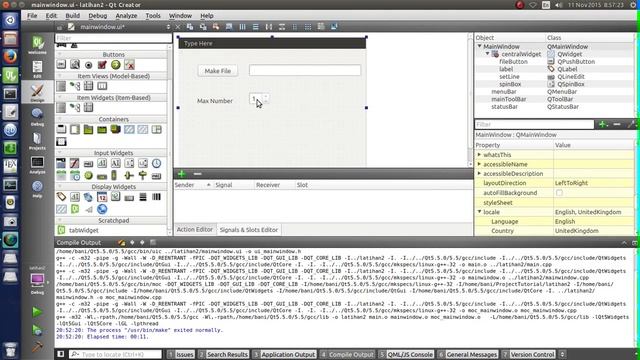This screenshot has height=360, width=640.
Task: Collapse the locale property
Action: click(480, 212)
